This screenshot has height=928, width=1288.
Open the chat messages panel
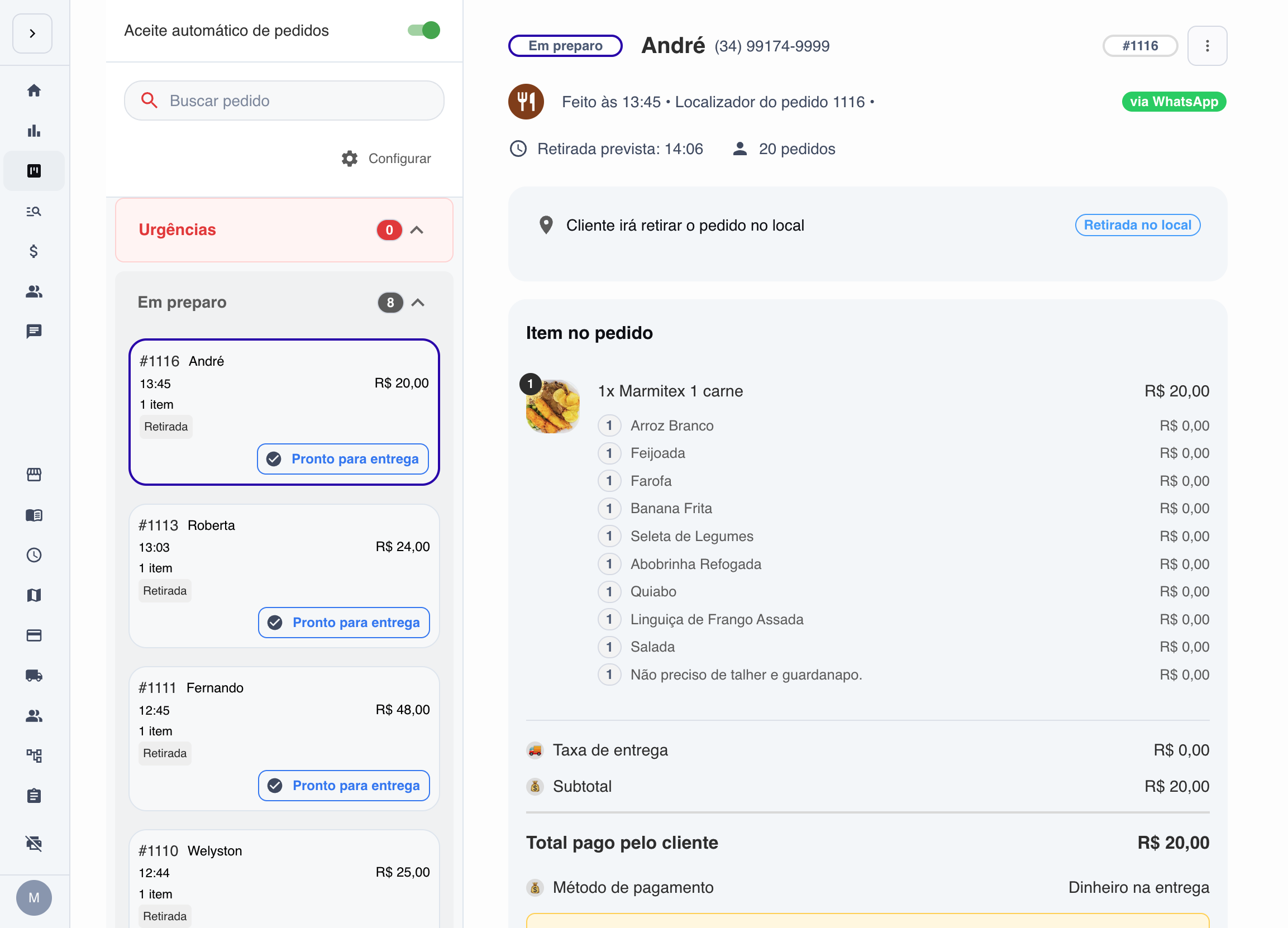34,331
